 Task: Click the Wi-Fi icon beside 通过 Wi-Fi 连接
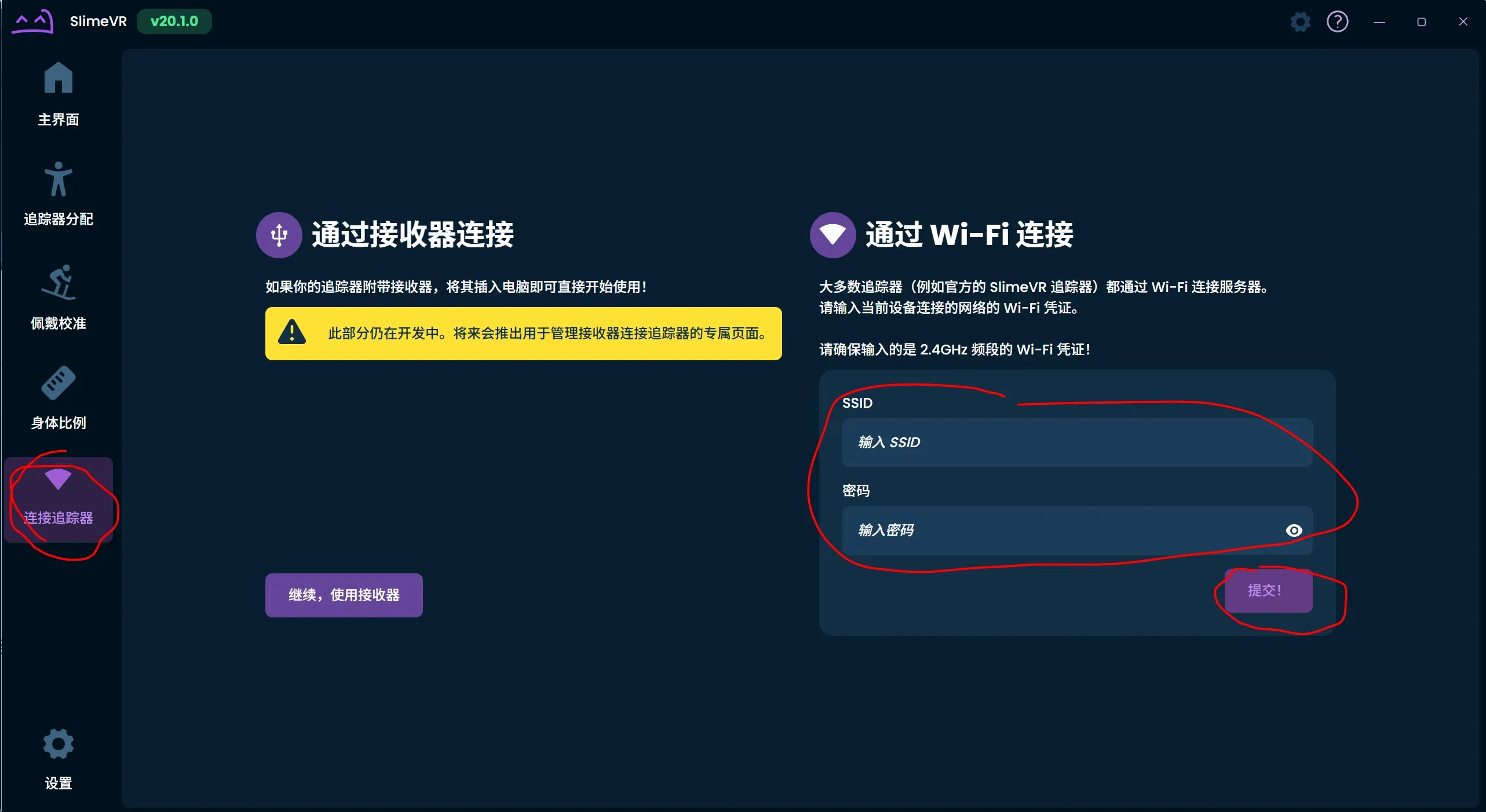[x=833, y=235]
